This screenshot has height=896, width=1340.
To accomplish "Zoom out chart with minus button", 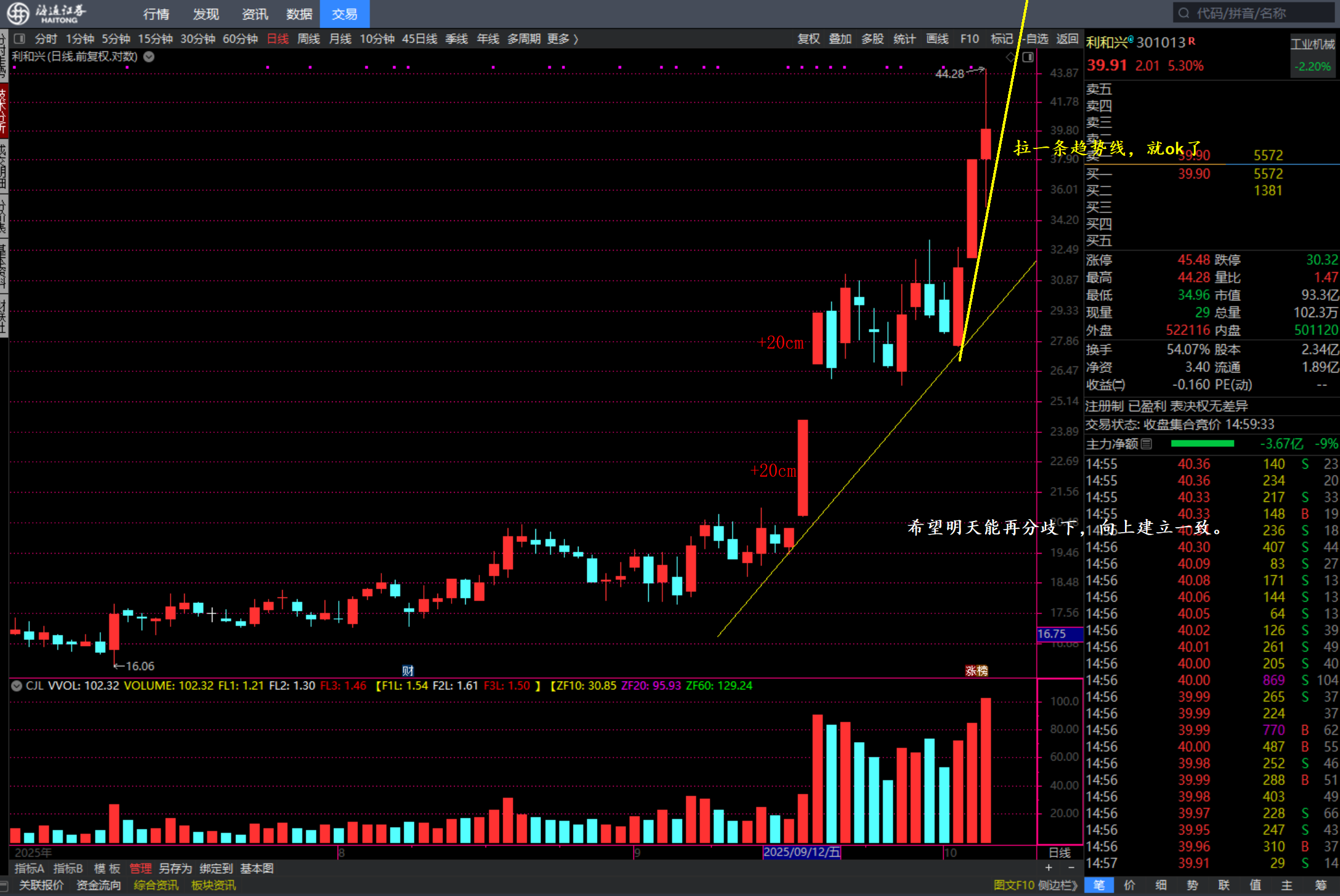I will coord(1071,868).
